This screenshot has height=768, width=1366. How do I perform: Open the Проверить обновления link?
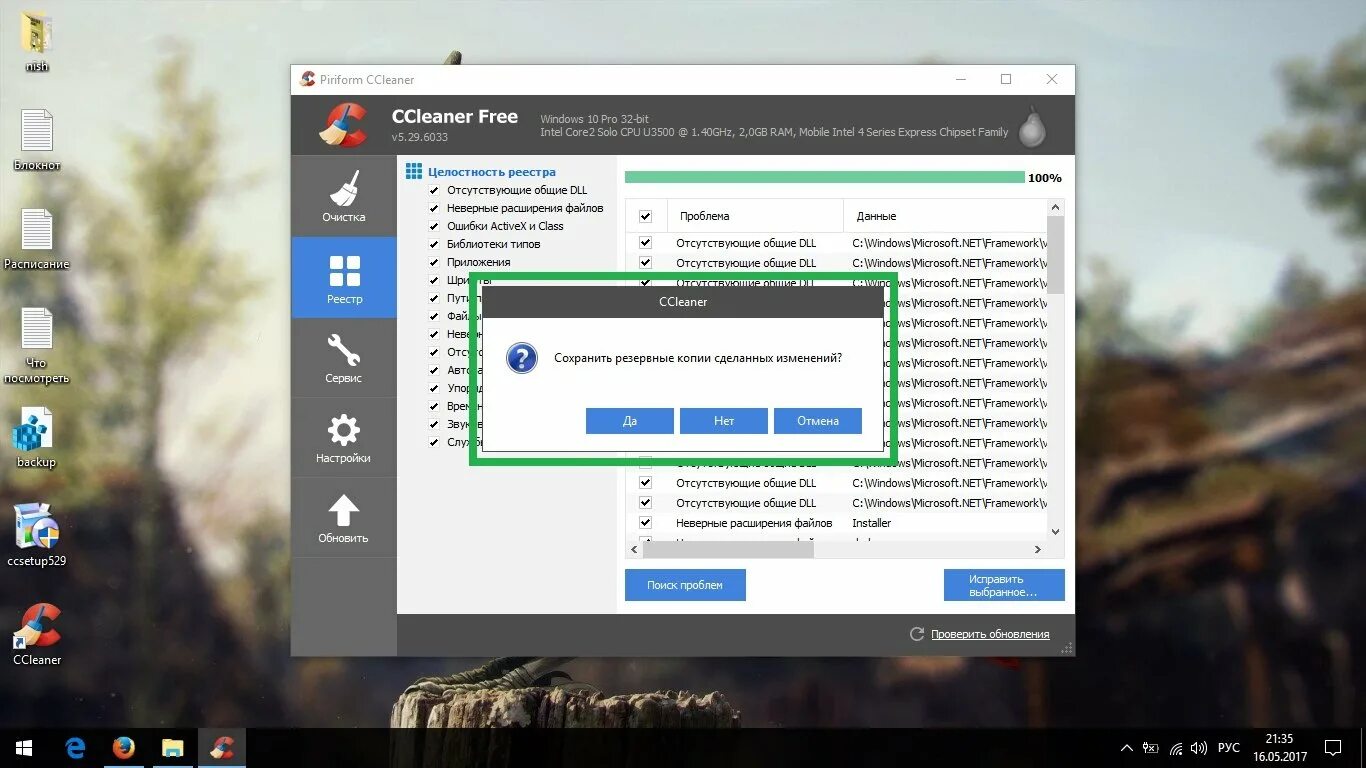click(x=990, y=634)
